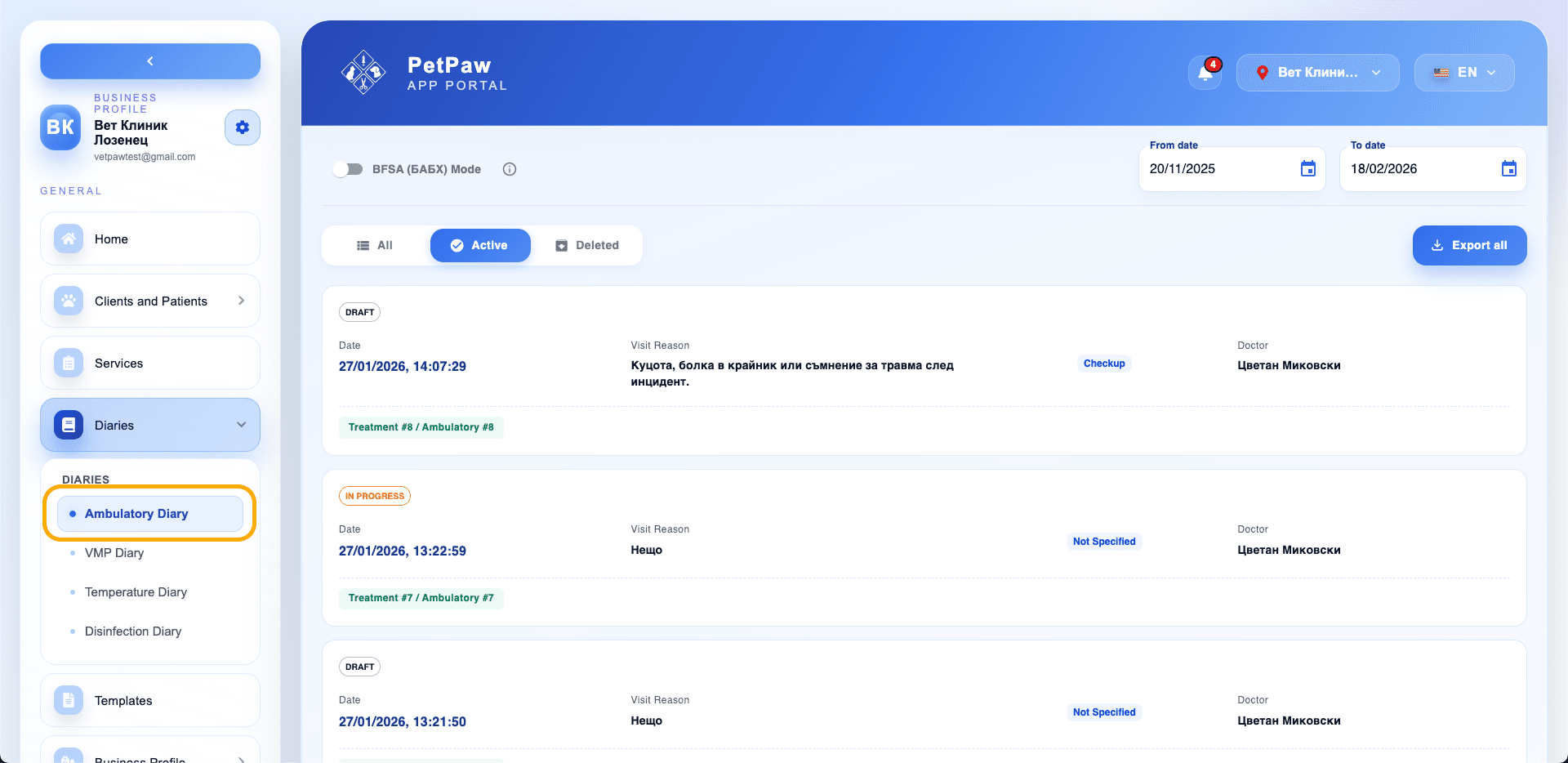Open the From date calendar picker
The image size is (1568, 763).
[x=1308, y=169]
